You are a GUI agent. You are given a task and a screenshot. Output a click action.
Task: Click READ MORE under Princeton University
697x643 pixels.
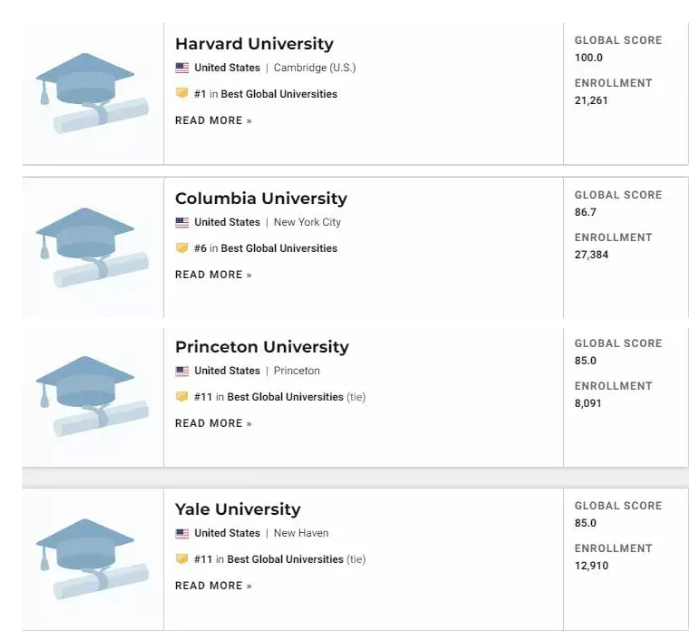213,423
